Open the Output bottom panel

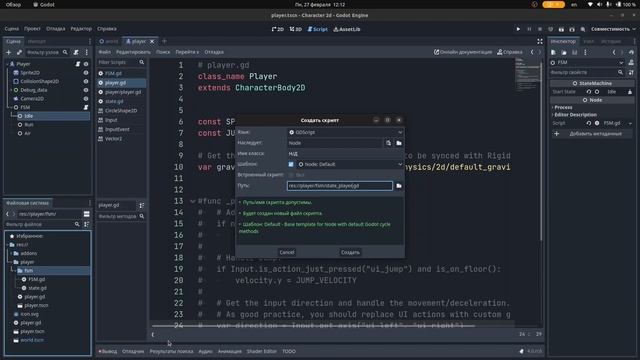(108, 351)
